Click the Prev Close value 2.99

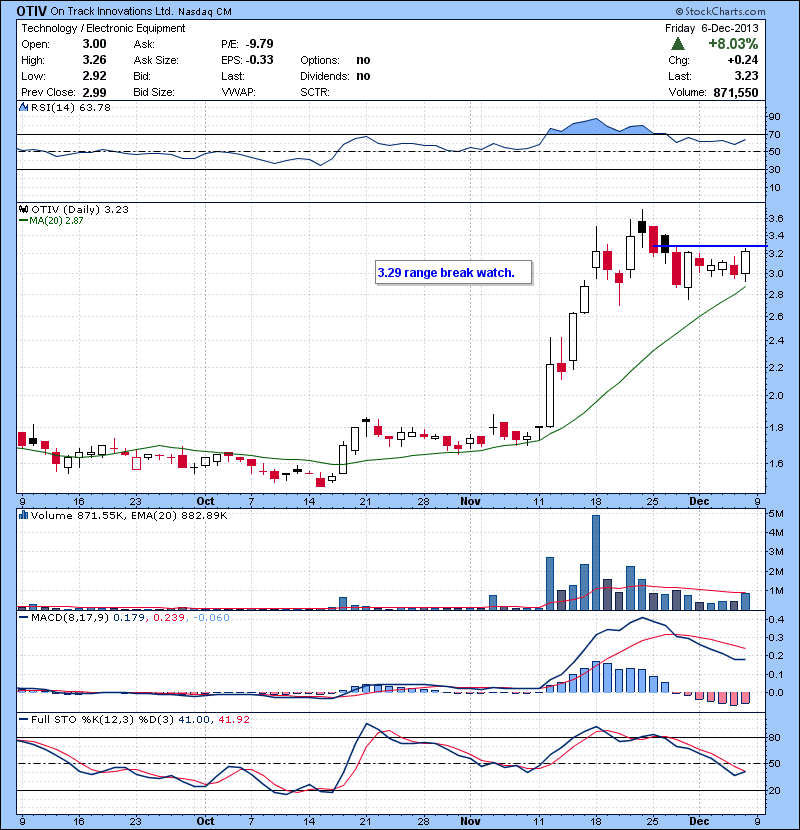[x=94, y=92]
